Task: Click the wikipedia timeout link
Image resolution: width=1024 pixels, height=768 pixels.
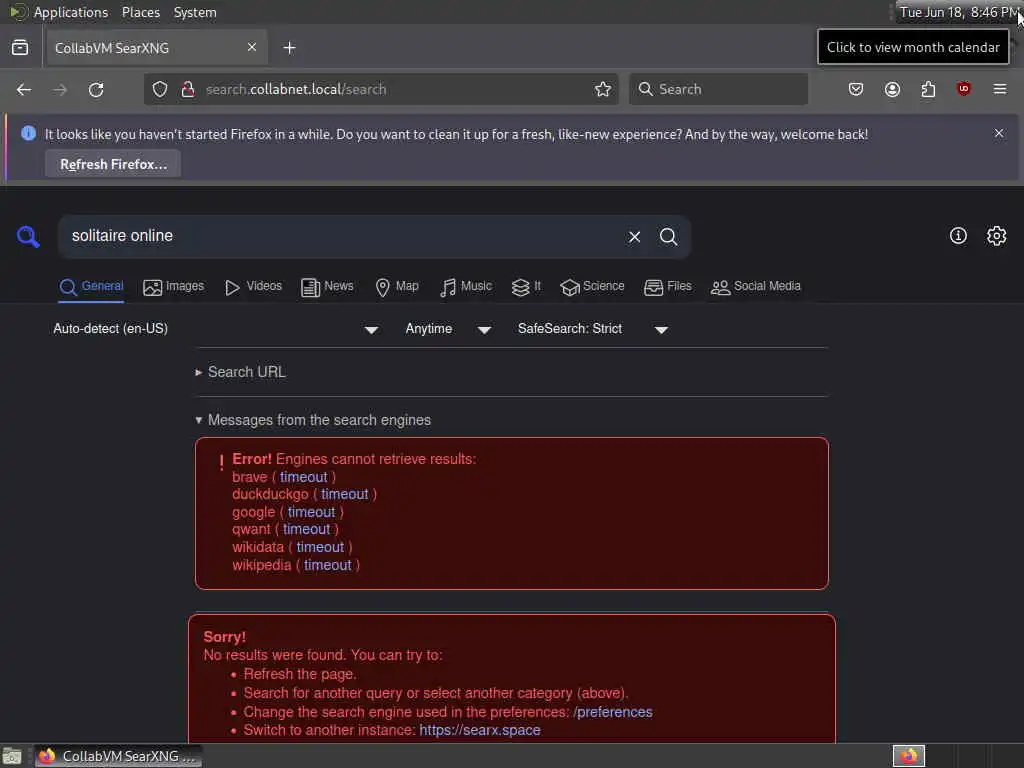Action: tap(327, 565)
